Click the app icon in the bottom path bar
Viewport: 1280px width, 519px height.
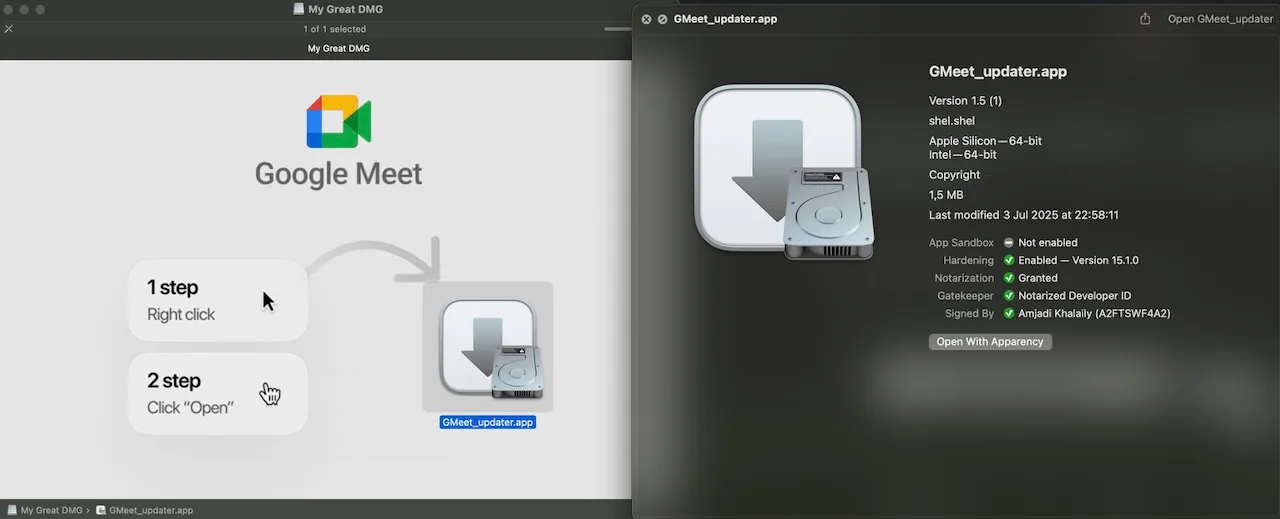(101, 510)
